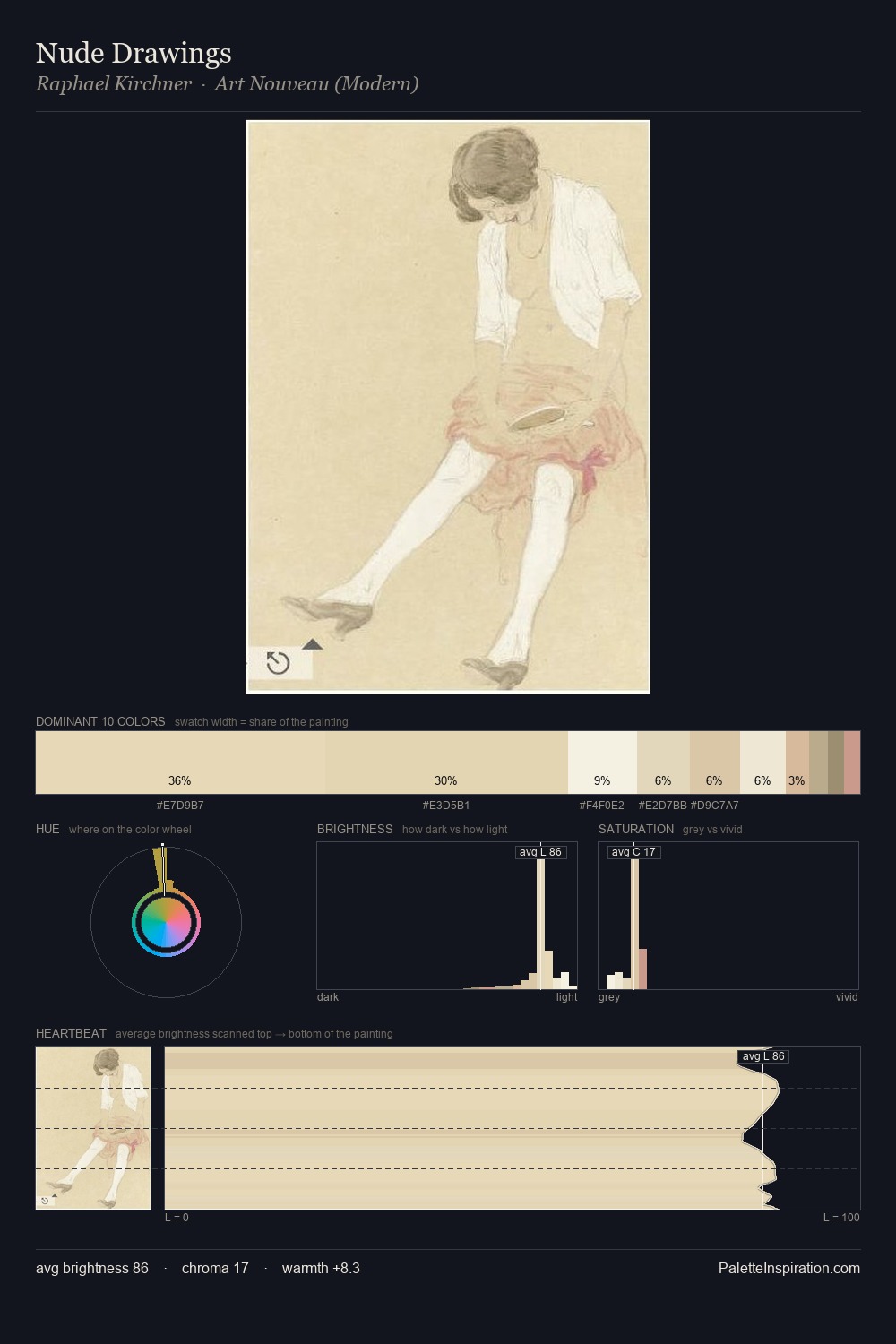
Task: Click the 'grey' axis label under Saturation
Action: 609,997
